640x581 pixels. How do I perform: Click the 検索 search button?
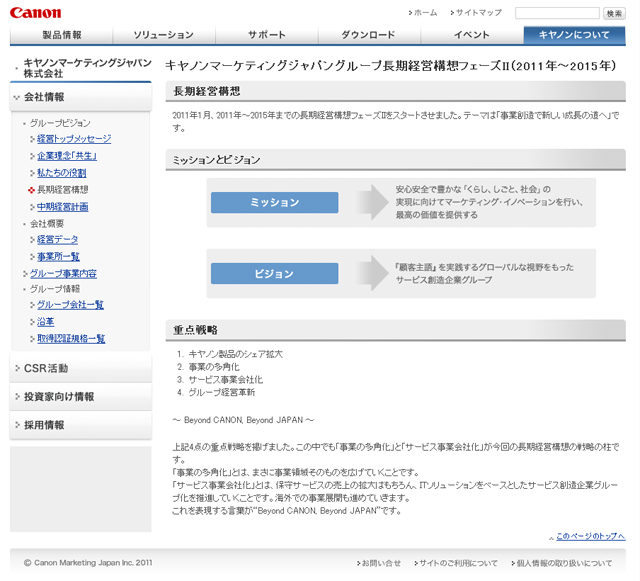pyautogui.click(x=614, y=13)
